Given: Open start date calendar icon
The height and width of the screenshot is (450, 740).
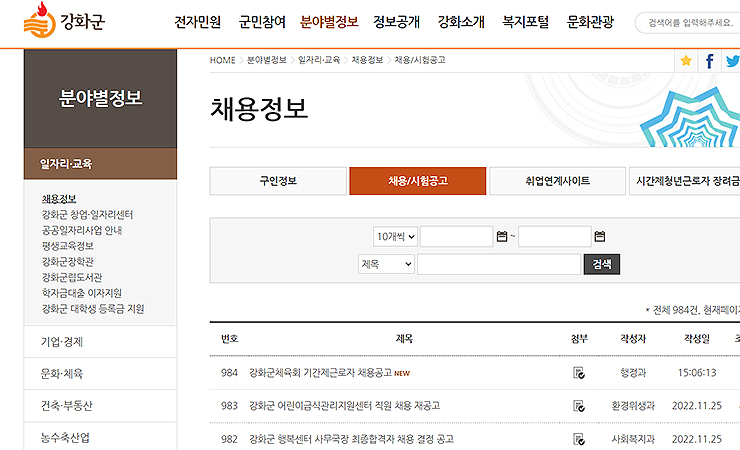Looking at the screenshot, I should (502, 236).
